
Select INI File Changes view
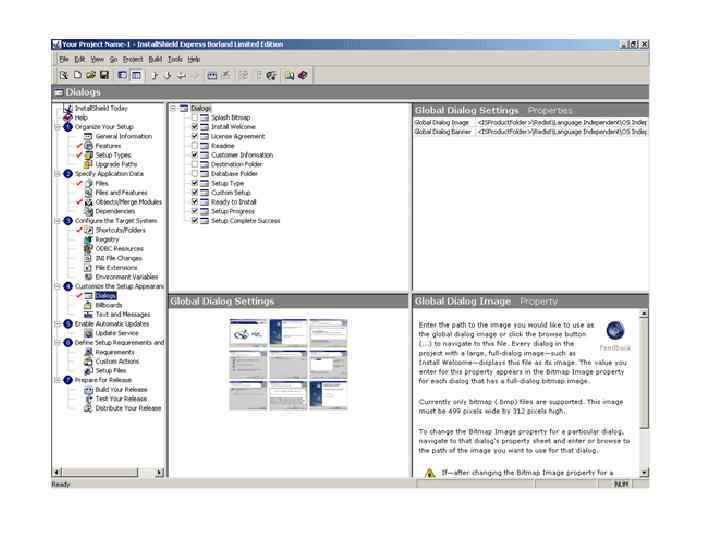[119, 258]
